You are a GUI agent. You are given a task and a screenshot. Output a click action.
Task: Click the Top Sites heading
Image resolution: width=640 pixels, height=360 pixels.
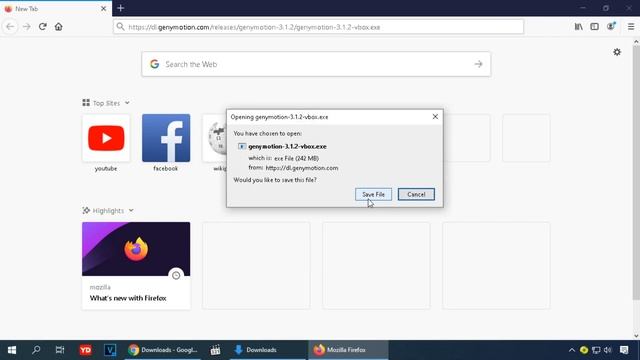pos(106,103)
